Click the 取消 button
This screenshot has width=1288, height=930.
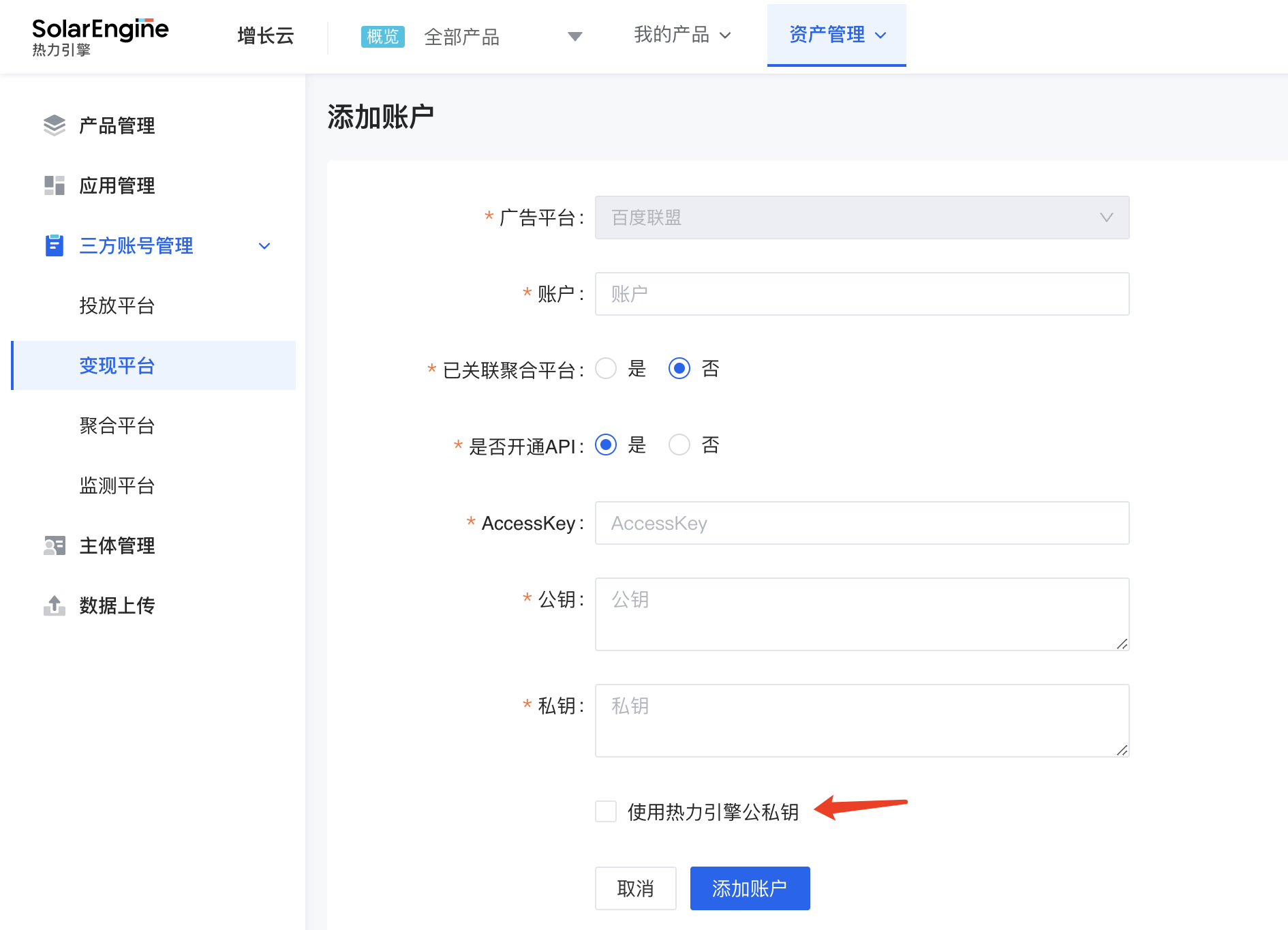[635, 888]
